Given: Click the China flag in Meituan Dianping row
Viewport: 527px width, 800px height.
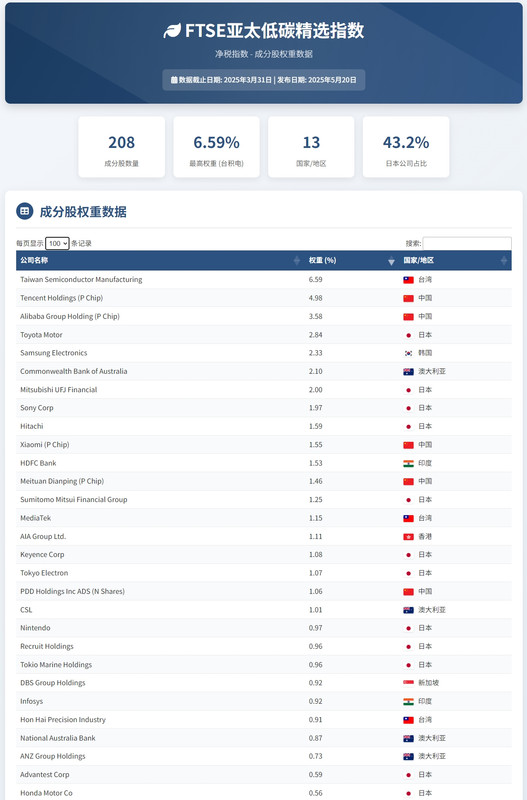Looking at the screenshot, I should point(409,482).
